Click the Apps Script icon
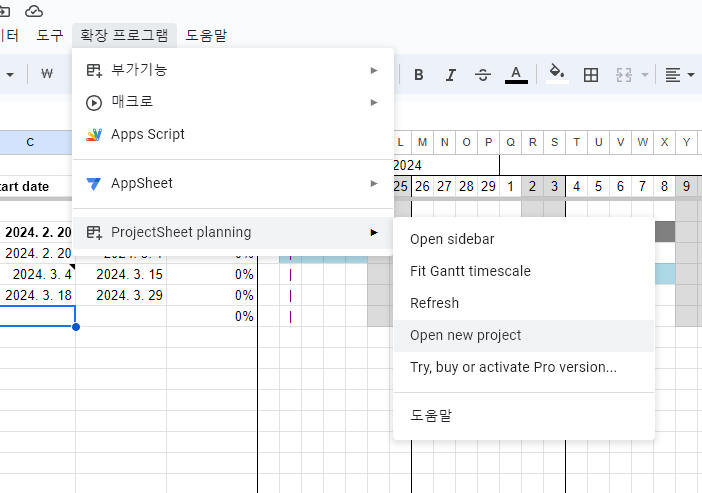702x493 pixels. pyautogui.click(x=94, y=134)
